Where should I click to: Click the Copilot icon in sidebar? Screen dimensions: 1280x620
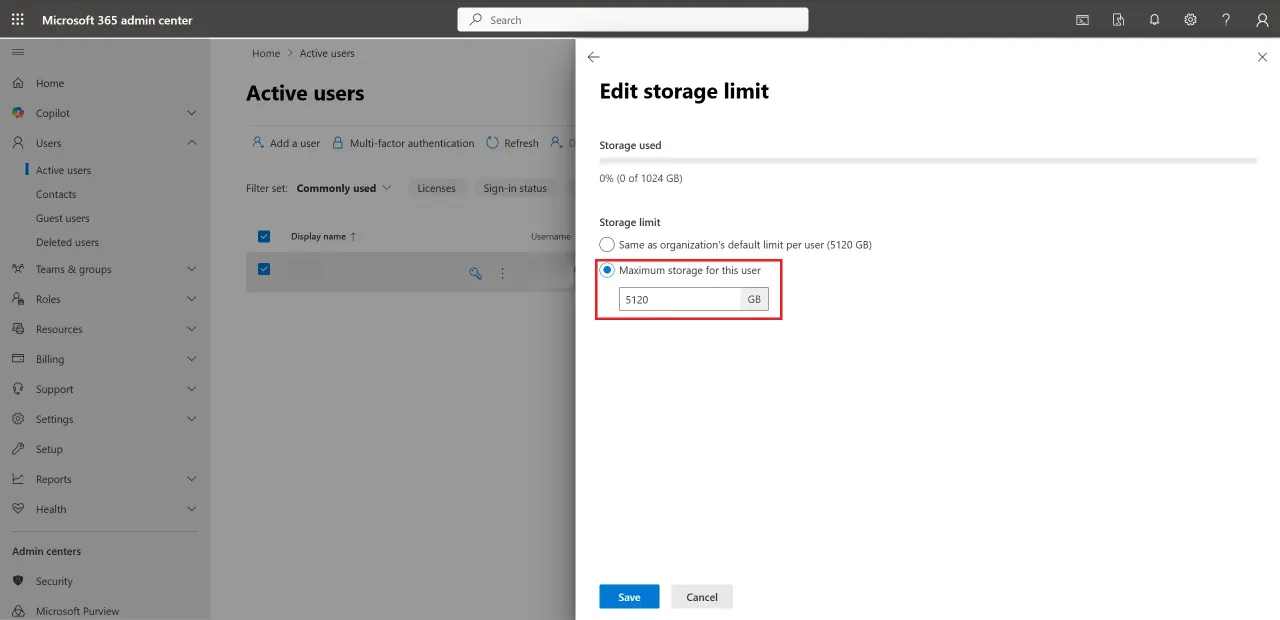coord(18,113)
